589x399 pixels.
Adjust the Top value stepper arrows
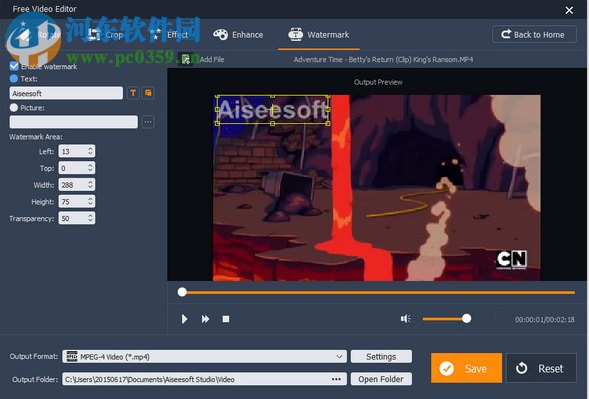[90, 168]
